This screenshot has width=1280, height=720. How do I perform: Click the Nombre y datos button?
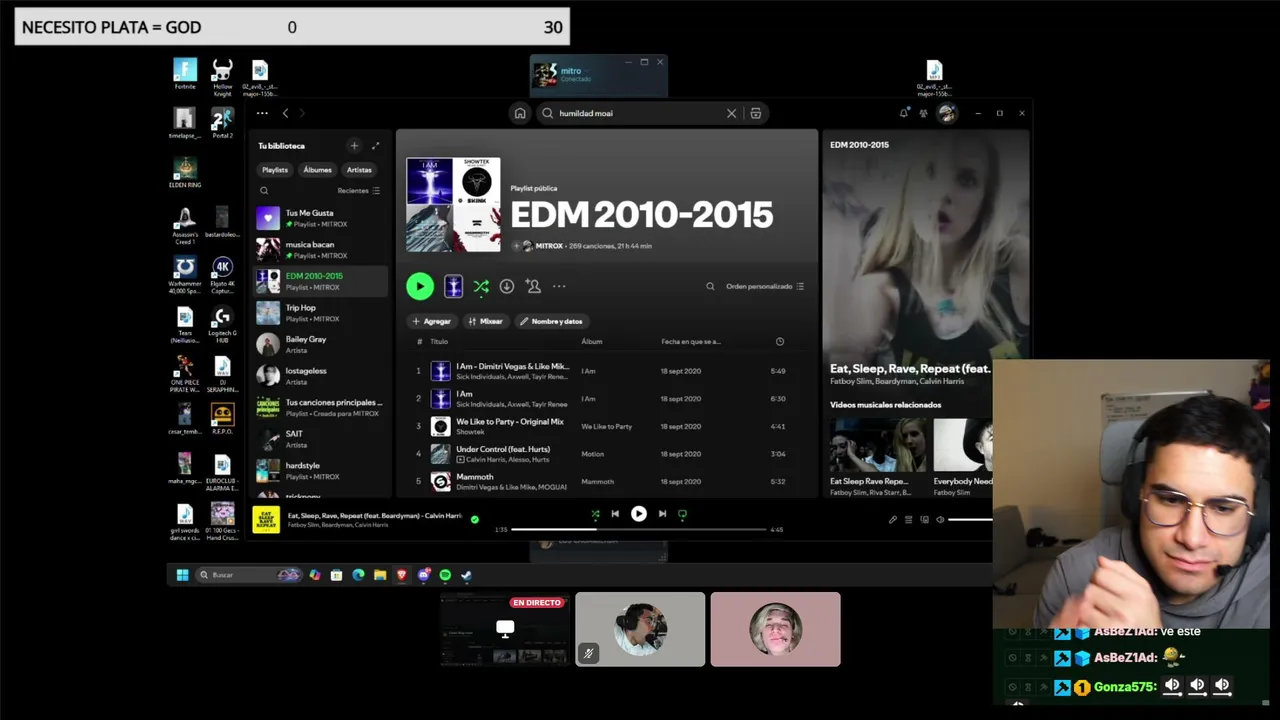(552, 321)
